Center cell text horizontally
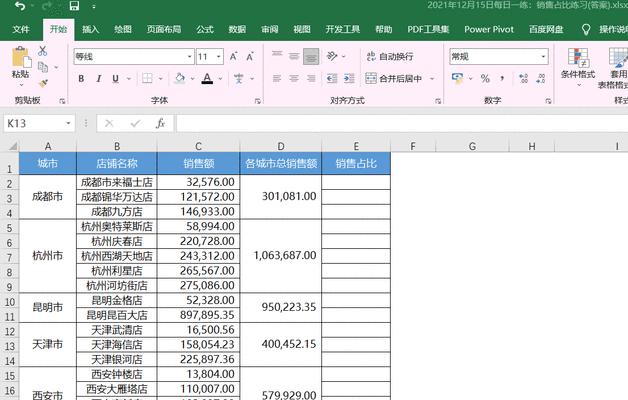The image size is (628, 400). (x=294, y=78)
